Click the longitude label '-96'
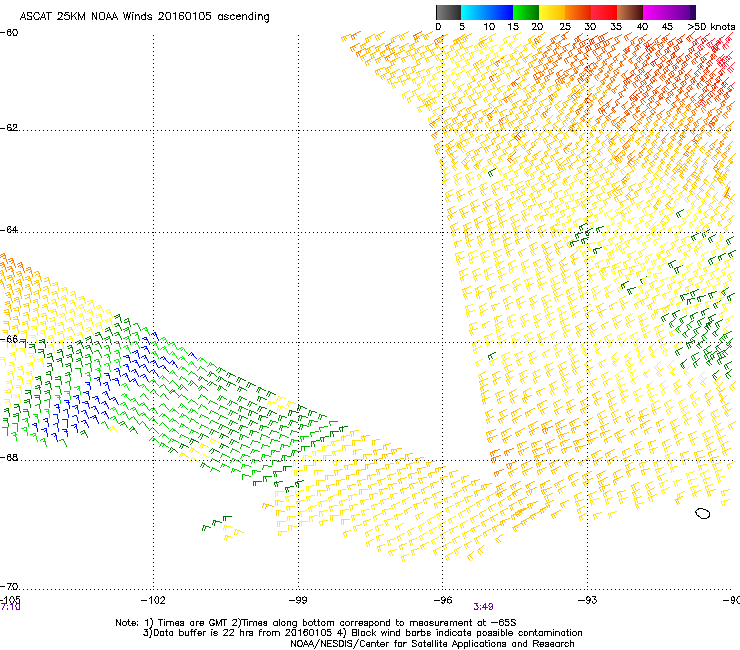Viewport: 740px width, 650px height. (x=443, y=600)
